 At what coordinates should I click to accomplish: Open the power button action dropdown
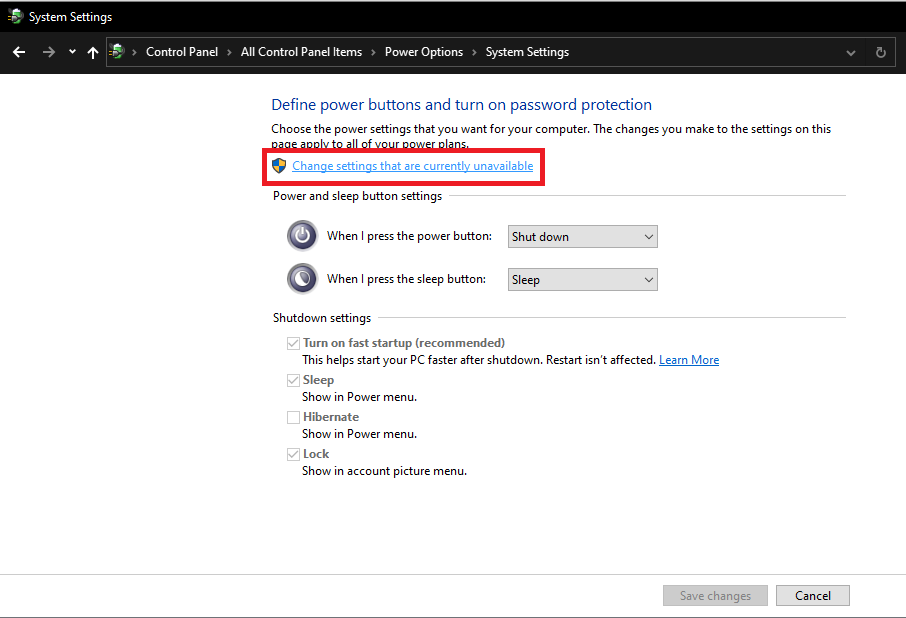click(x=582, y=237)
